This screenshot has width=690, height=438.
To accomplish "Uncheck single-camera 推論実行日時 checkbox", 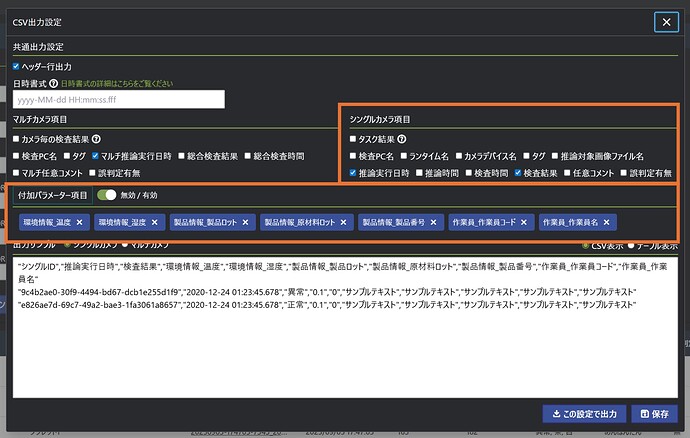I will [352, 173].
